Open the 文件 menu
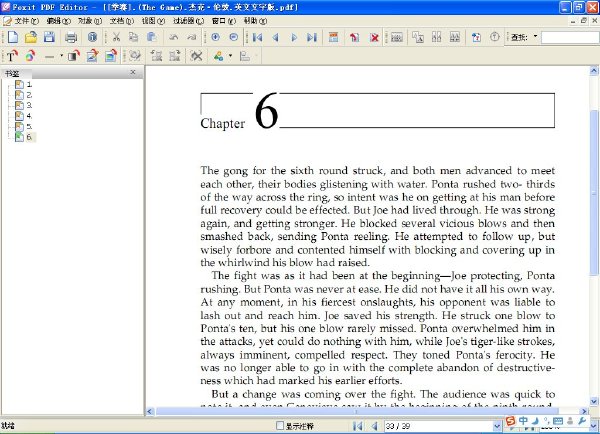 [x=25, y=21]
